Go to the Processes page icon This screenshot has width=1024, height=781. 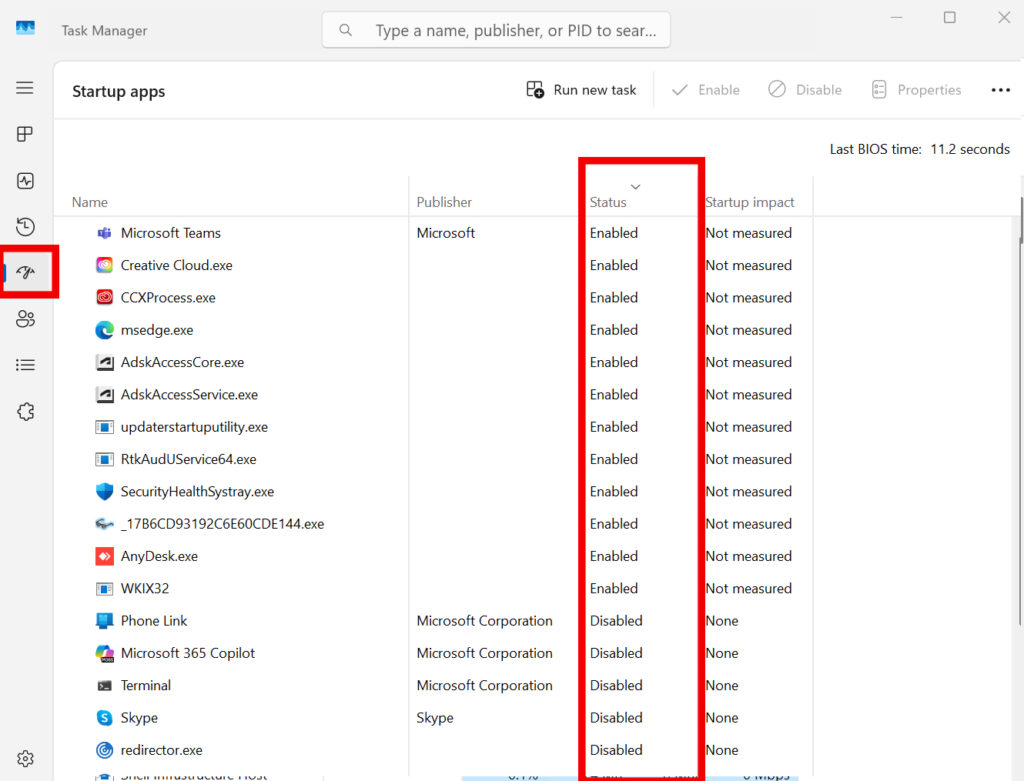[x=25, y=134]
